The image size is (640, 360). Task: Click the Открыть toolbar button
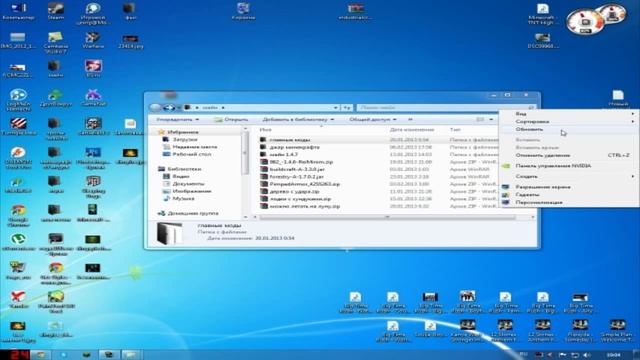231,120
